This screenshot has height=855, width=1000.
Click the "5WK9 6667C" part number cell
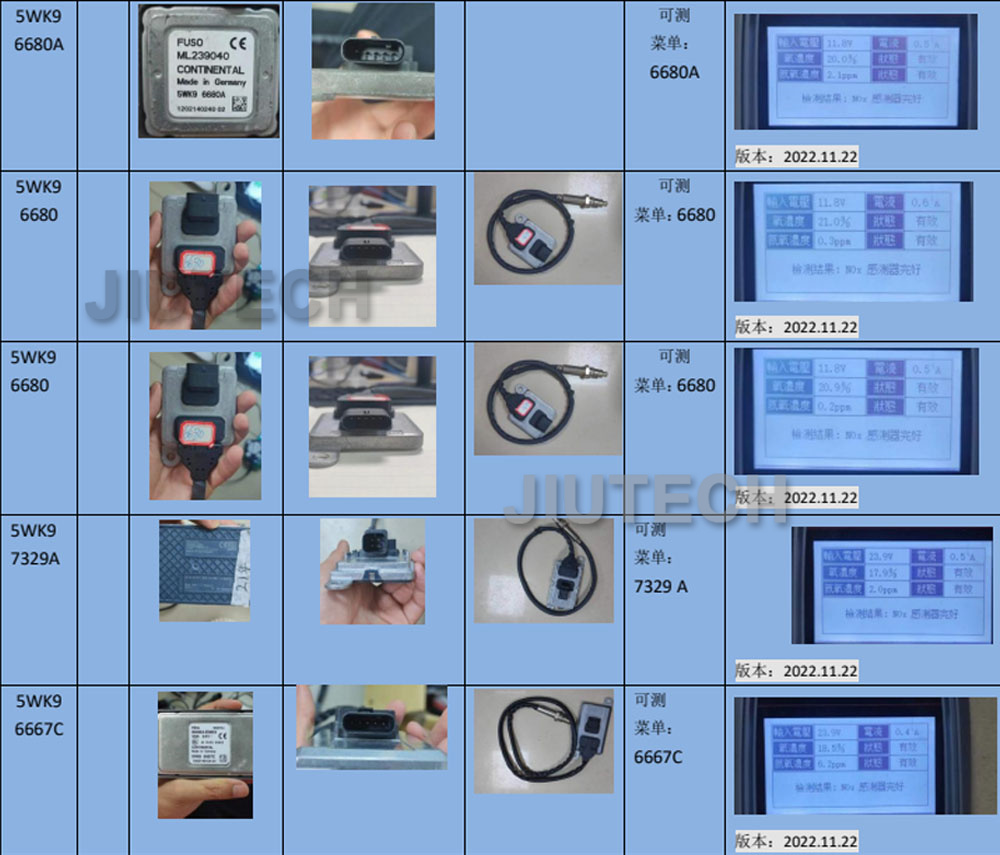(37, 714)
